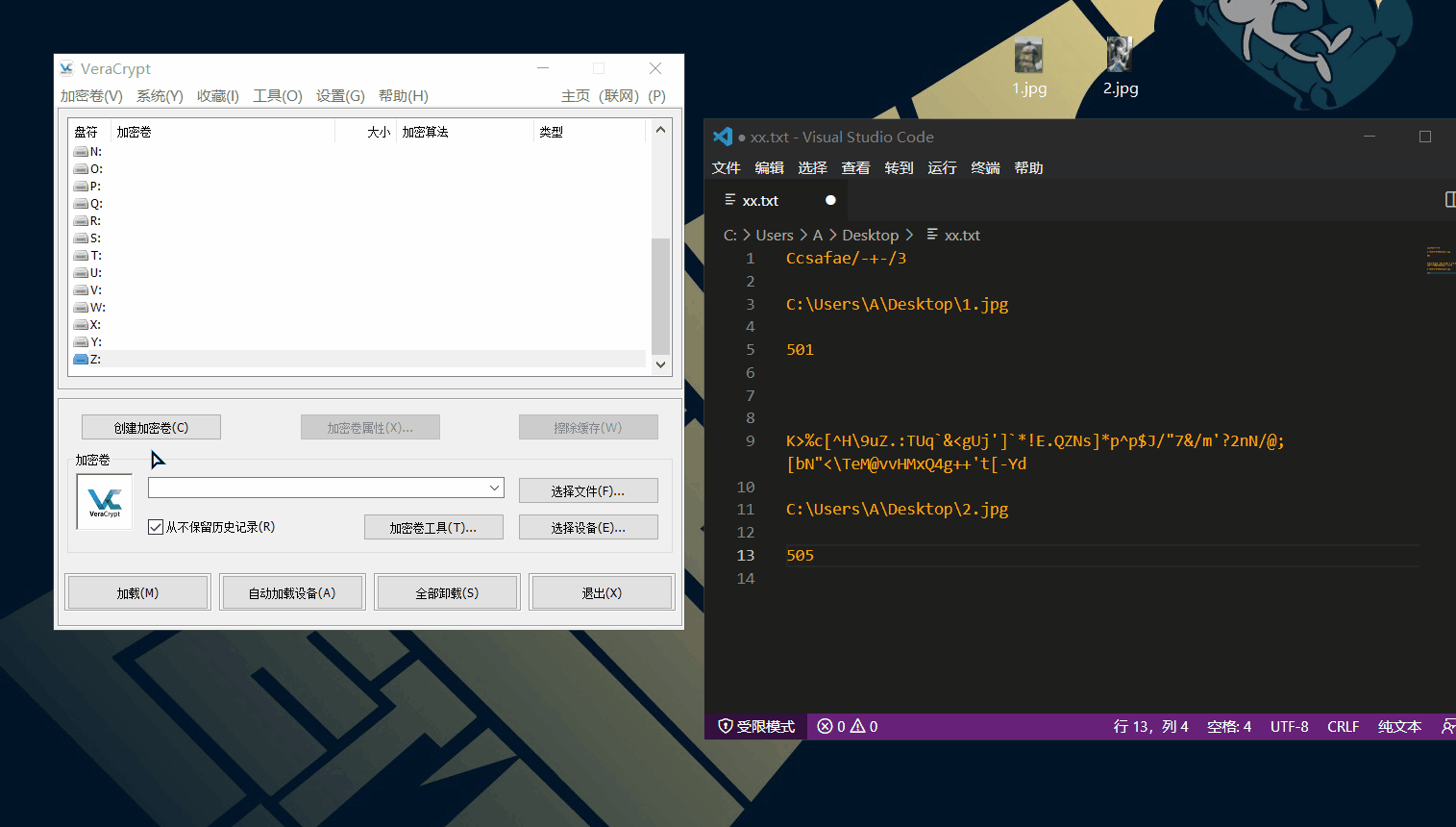Image resolution: width=1456 pixels, height=827 pixels.
Task: Click the Visual Studio Code logo icon
Action: (723, 138)
